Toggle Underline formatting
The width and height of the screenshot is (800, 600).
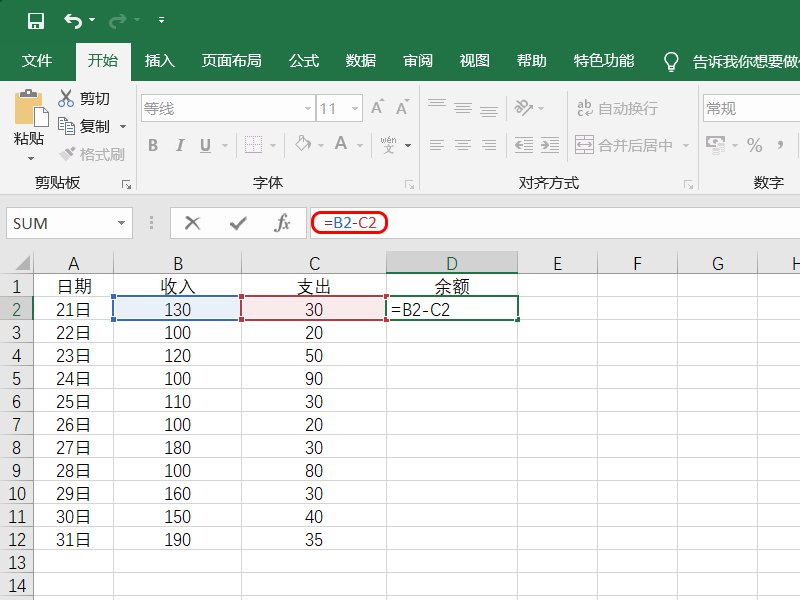pos(204,145)
